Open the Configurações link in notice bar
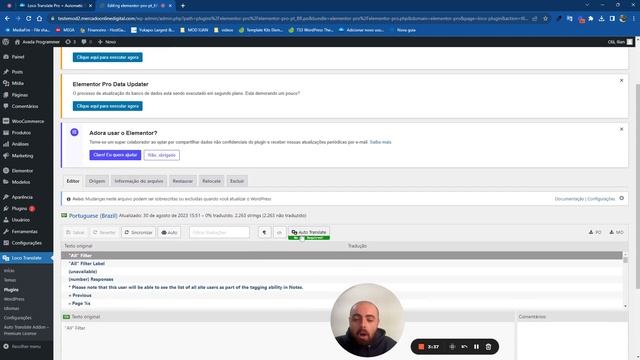 pyautogui.click(x=601, y=199)
